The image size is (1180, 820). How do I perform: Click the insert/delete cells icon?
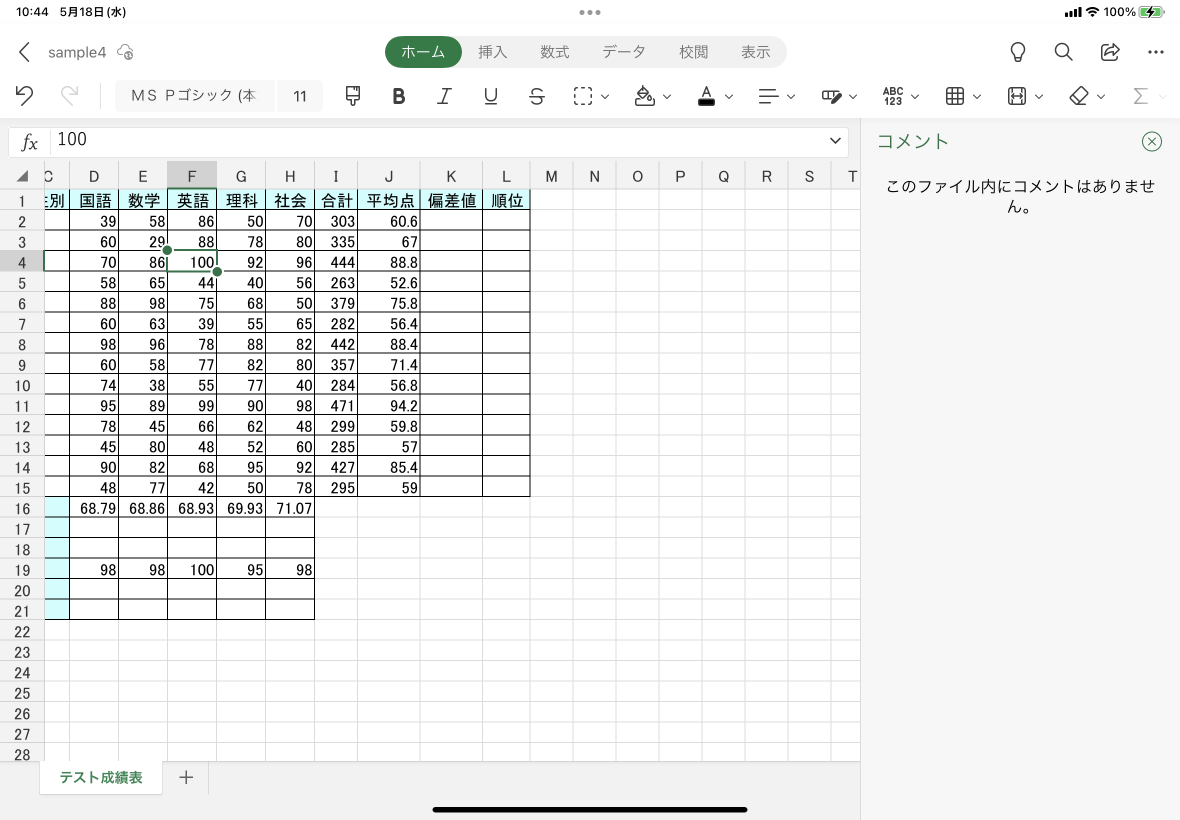tap(1017, 96)
